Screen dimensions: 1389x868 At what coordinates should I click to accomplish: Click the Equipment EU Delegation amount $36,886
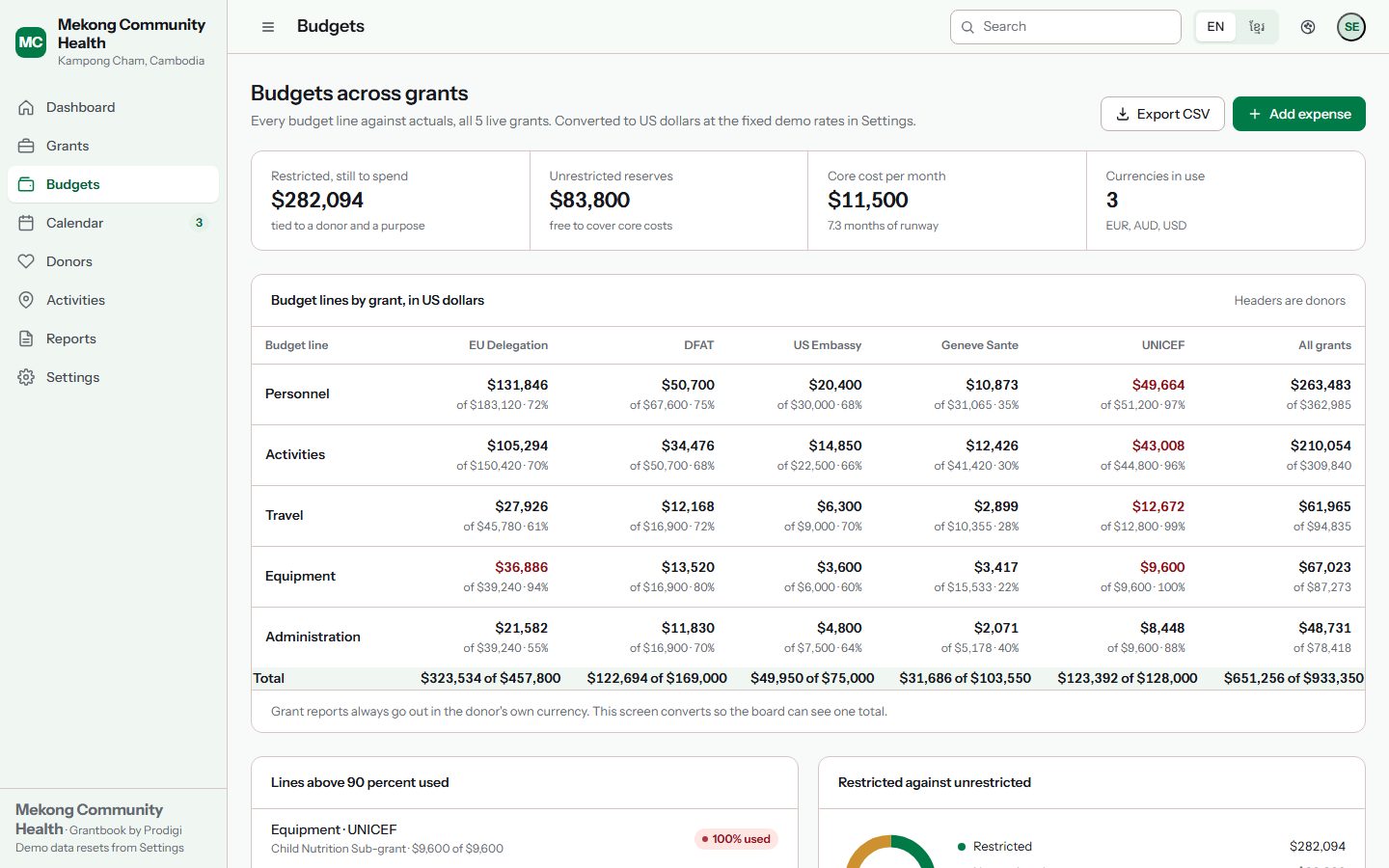tap(521, 567)
